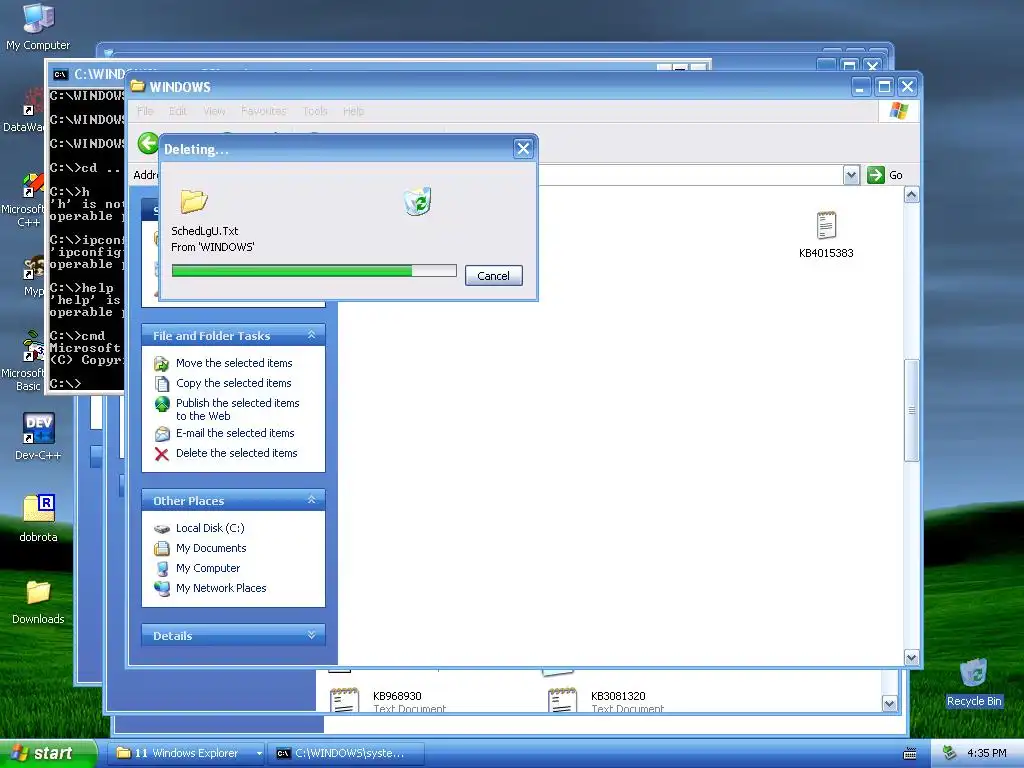The height and width of the screenshot is (768, 1024).
Task: Click the Move the selected items icon
Action: (161, 364)
